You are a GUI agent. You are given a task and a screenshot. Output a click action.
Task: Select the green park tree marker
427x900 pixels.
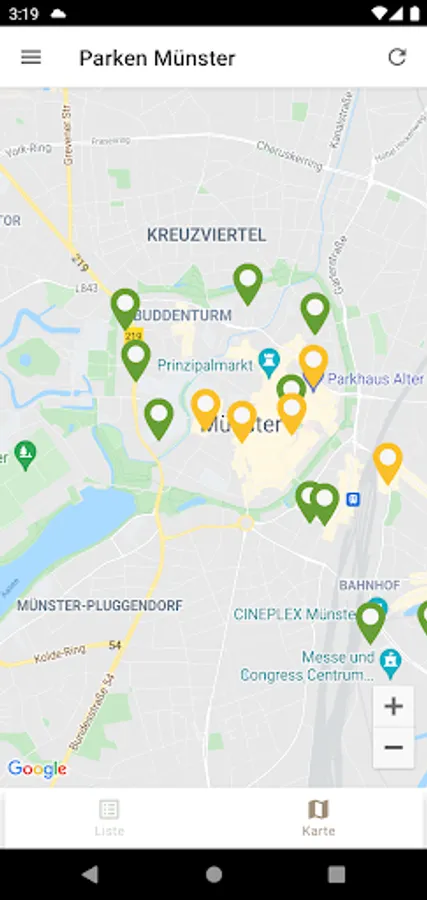coord(25,456)
